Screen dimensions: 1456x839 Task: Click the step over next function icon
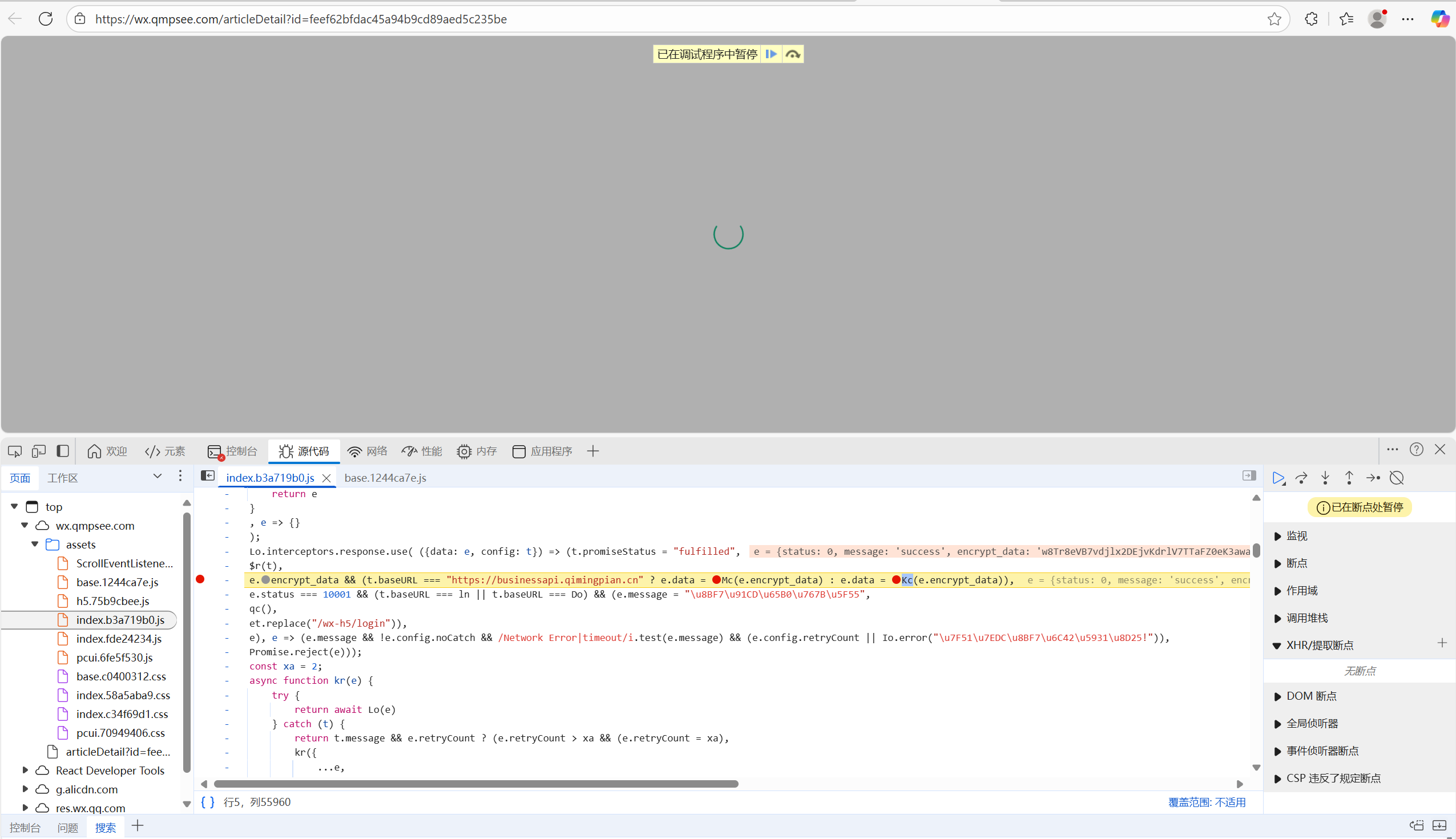1301,478
